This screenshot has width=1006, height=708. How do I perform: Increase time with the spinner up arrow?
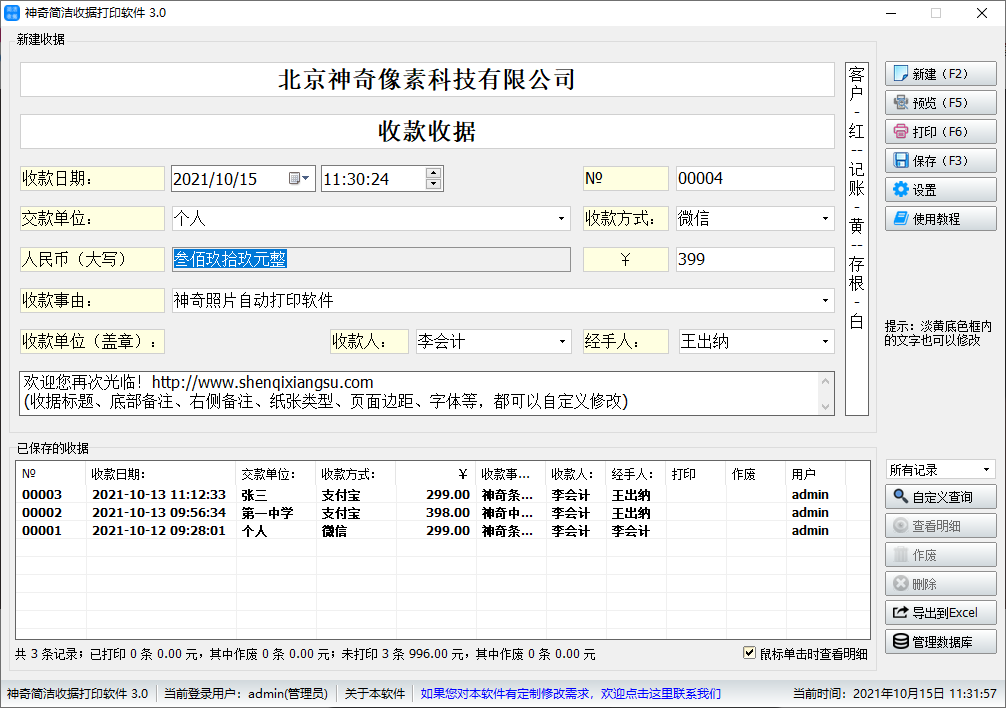pyautogui.click(x=434, y=173)
